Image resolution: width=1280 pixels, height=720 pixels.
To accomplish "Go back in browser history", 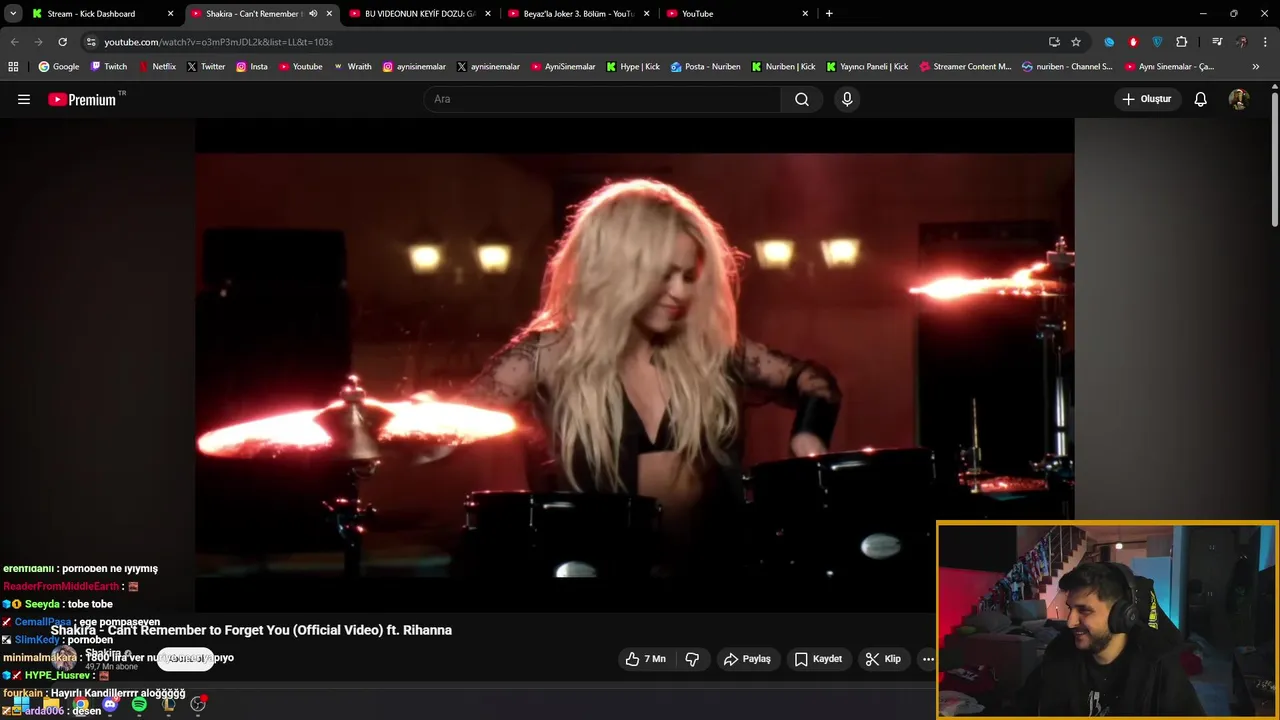I will click(14, 42).
